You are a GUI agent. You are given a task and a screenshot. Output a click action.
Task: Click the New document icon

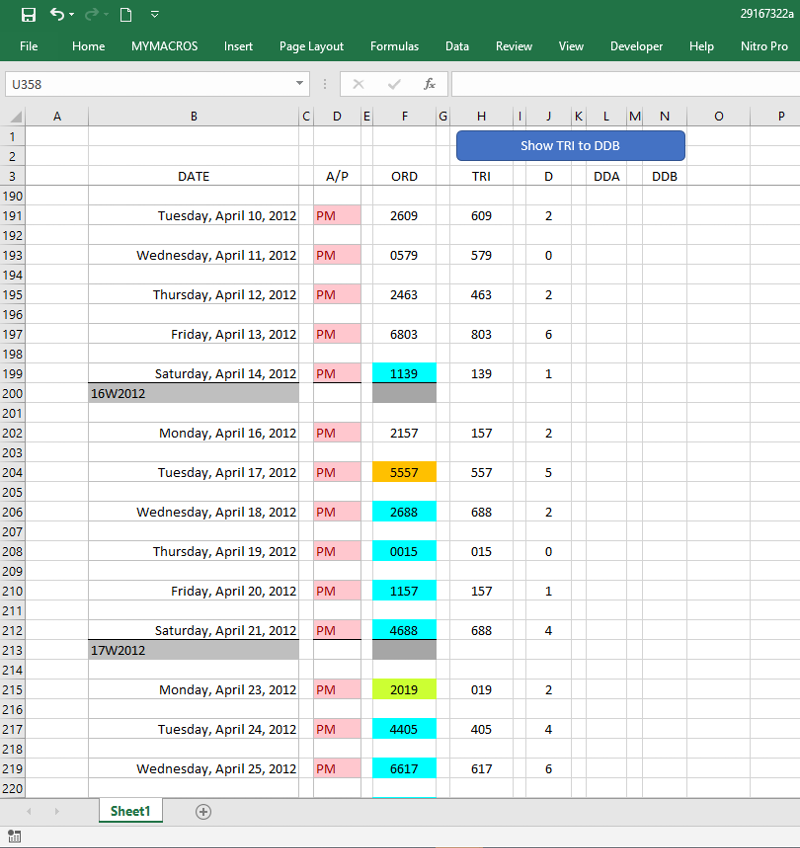click(125, 14)
